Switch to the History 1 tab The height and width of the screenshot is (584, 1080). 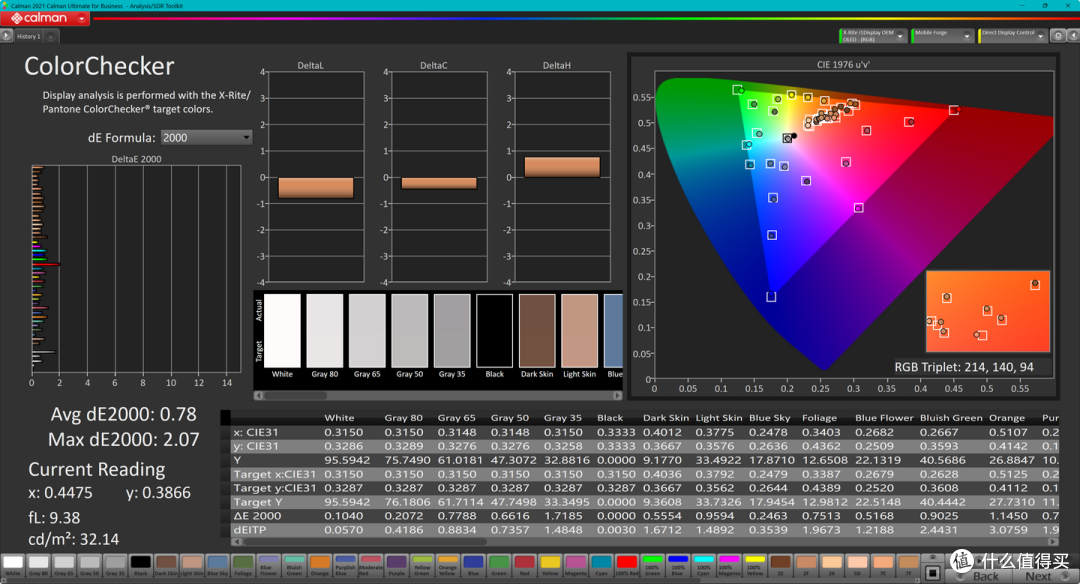tap(28, 36)
